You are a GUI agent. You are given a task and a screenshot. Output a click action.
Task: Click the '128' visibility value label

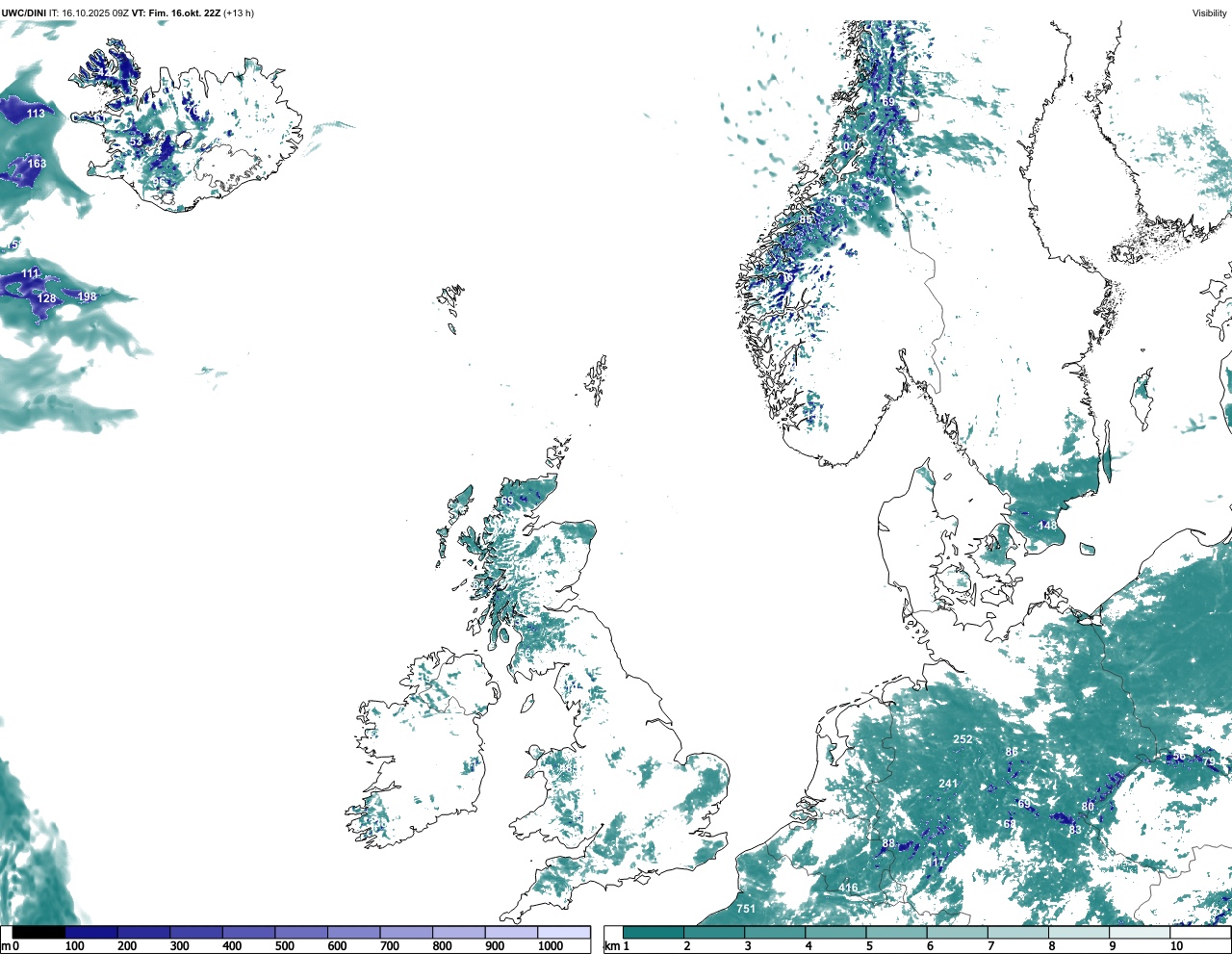pyautogui.click(x=46, y=298)
